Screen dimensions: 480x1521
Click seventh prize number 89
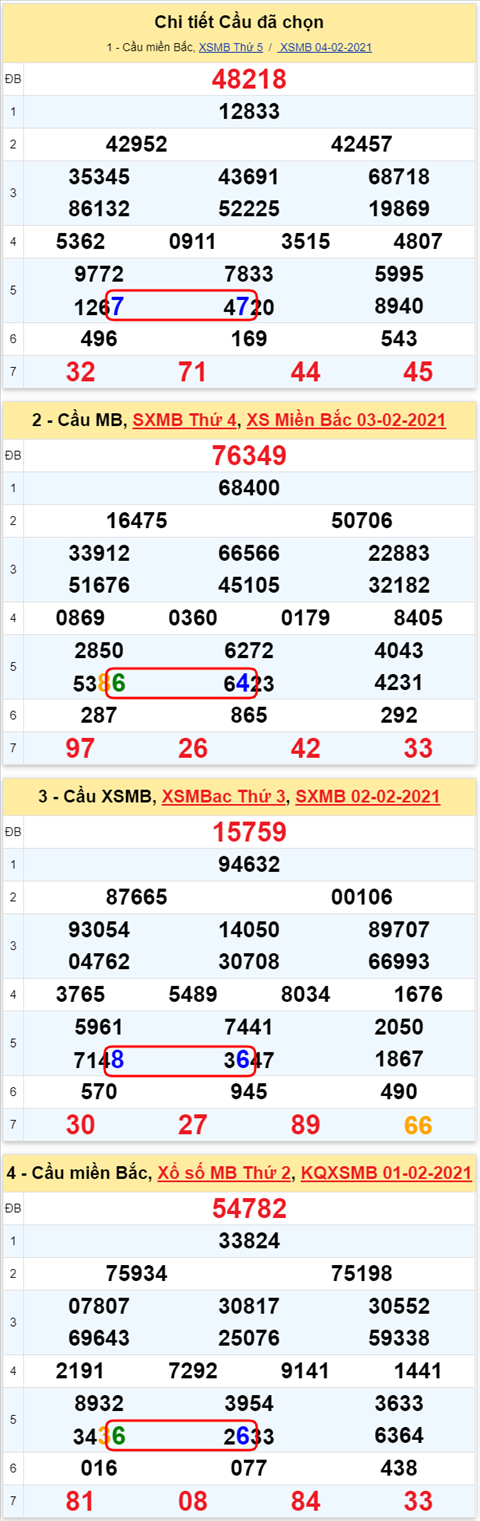[x=305, y=1125]
